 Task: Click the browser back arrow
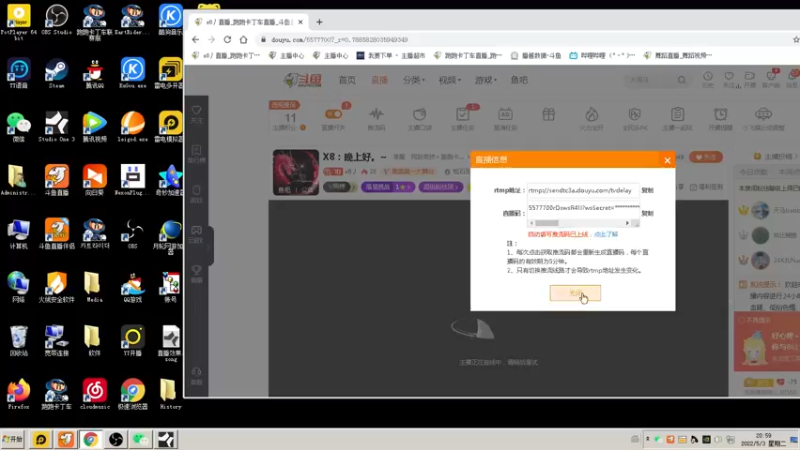point(195,39)
